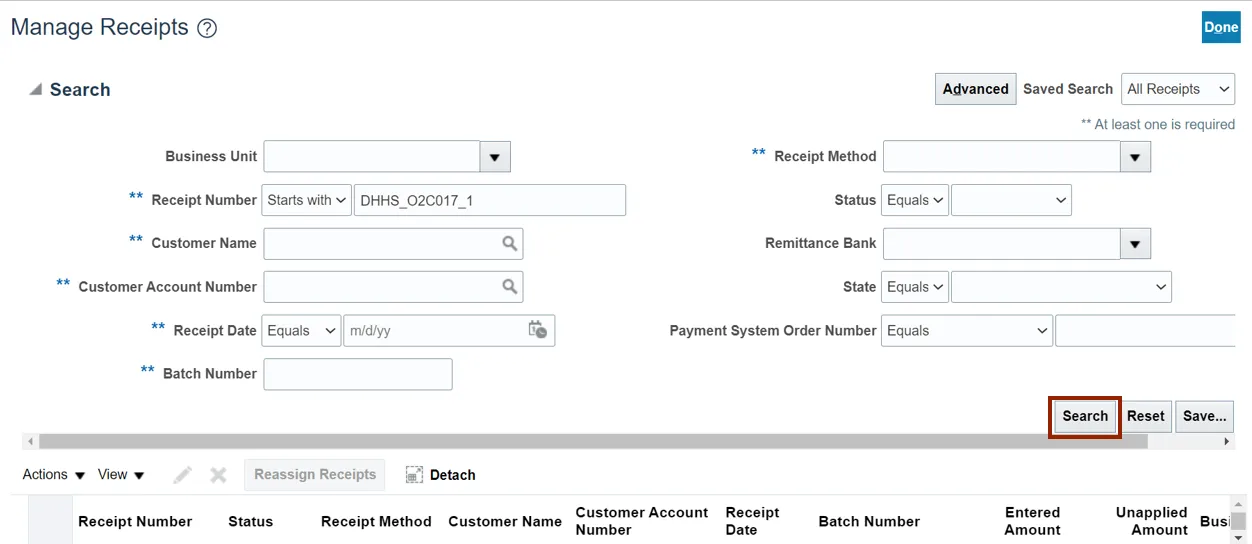Viewport: 1252px width, 544px height.
Task: Open the Remittance Bank dropdown arrow
Action: 1135,243
